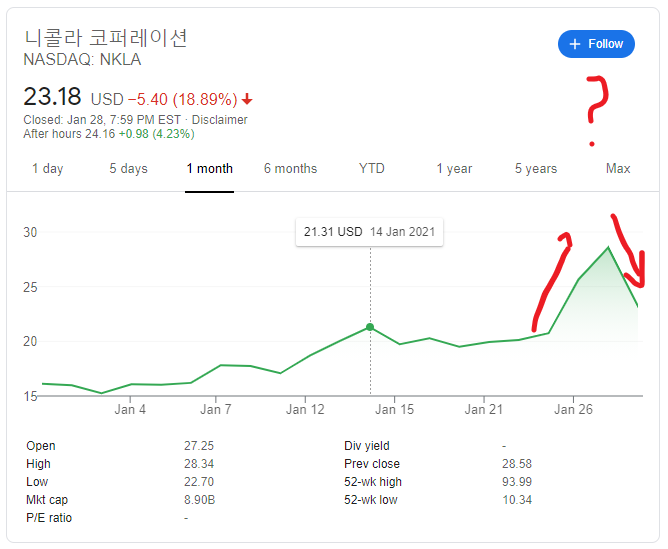
Task: Click the 20 y-axis label
Action: tap(30, 342)
